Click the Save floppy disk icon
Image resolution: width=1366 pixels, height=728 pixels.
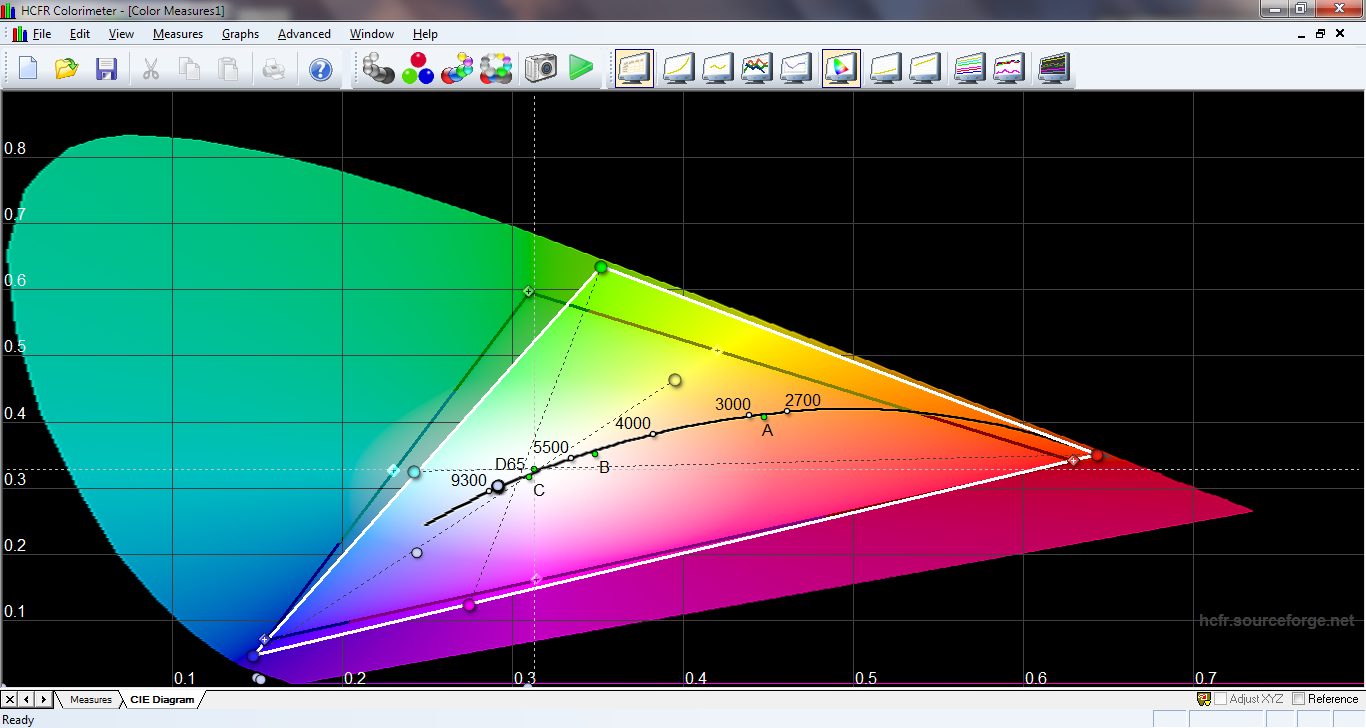(x=106, y=69)
